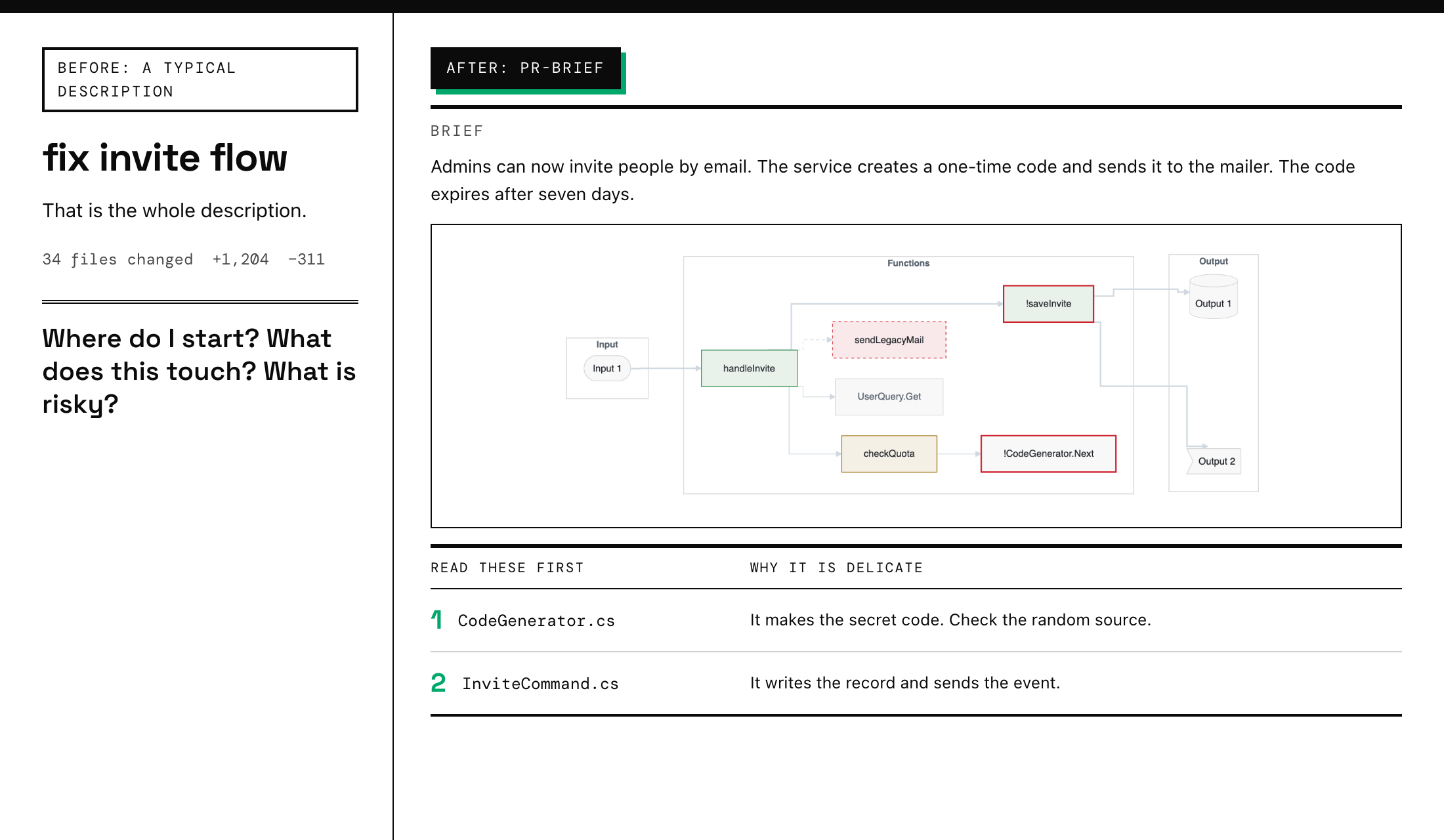This screenshot has height=840, width=1444.
Task: Click the WHY IT IS DELICATE column header
Action: (x=836, y=568)
